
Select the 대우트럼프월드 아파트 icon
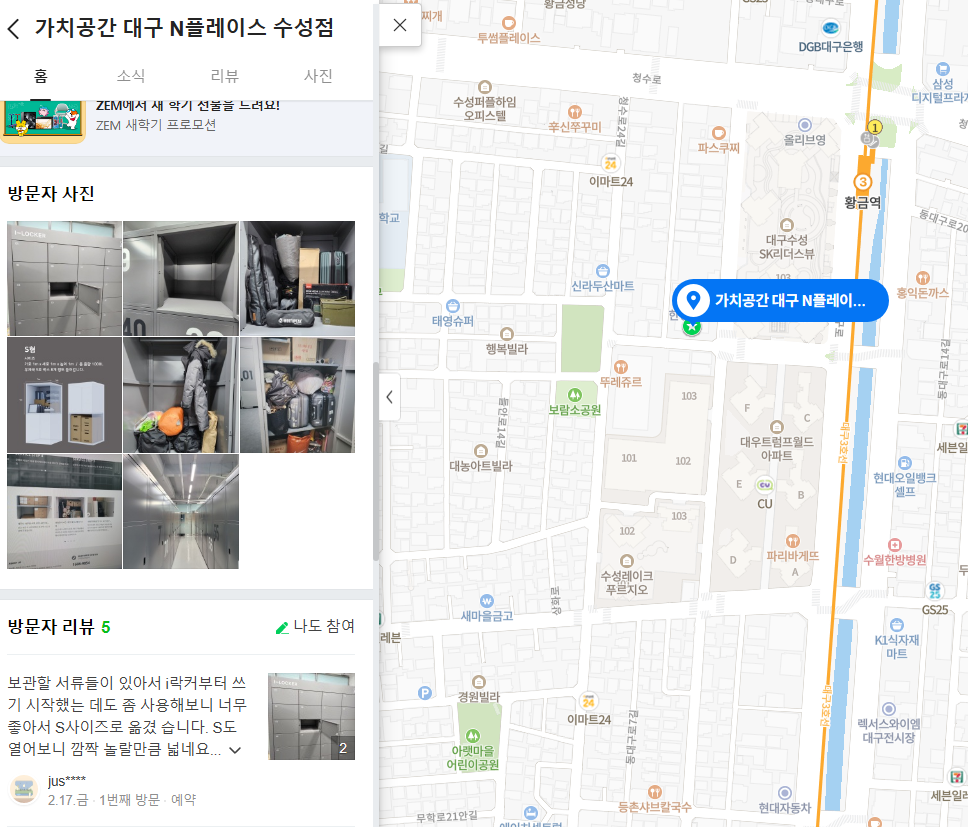tap(777, 427)
